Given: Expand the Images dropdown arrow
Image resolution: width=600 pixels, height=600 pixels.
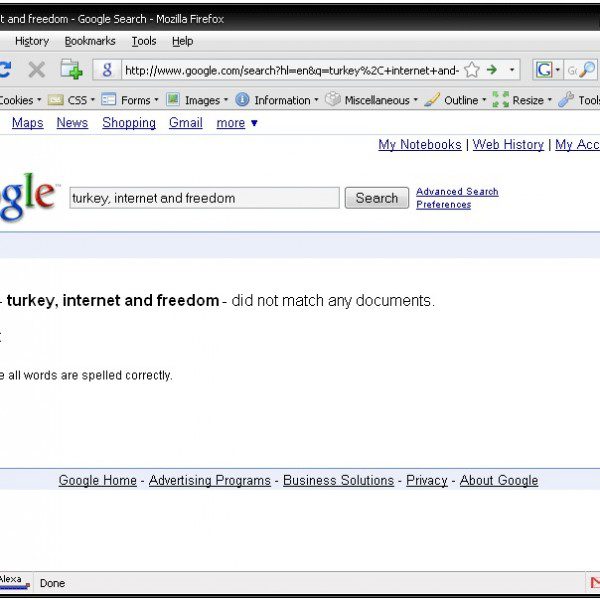Looking at the screenshot, I should click(226, 100).
